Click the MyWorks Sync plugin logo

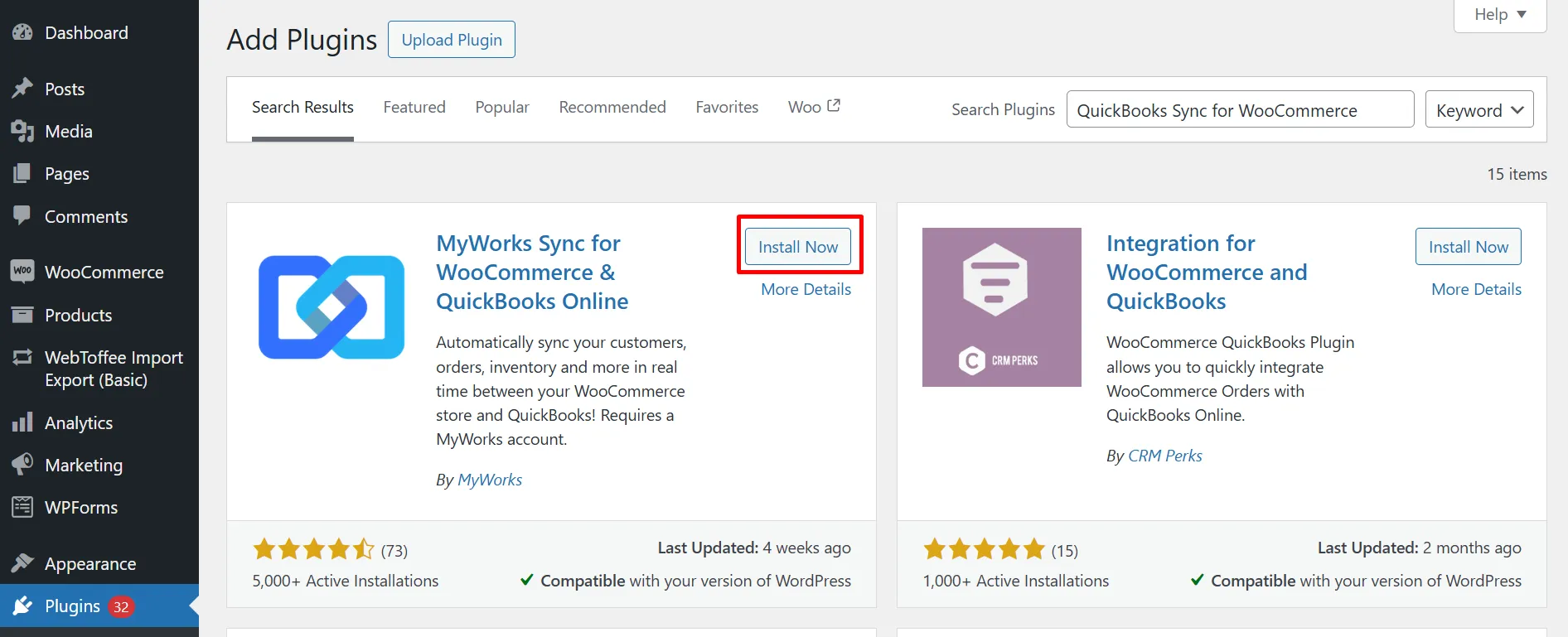pos(332,307)
